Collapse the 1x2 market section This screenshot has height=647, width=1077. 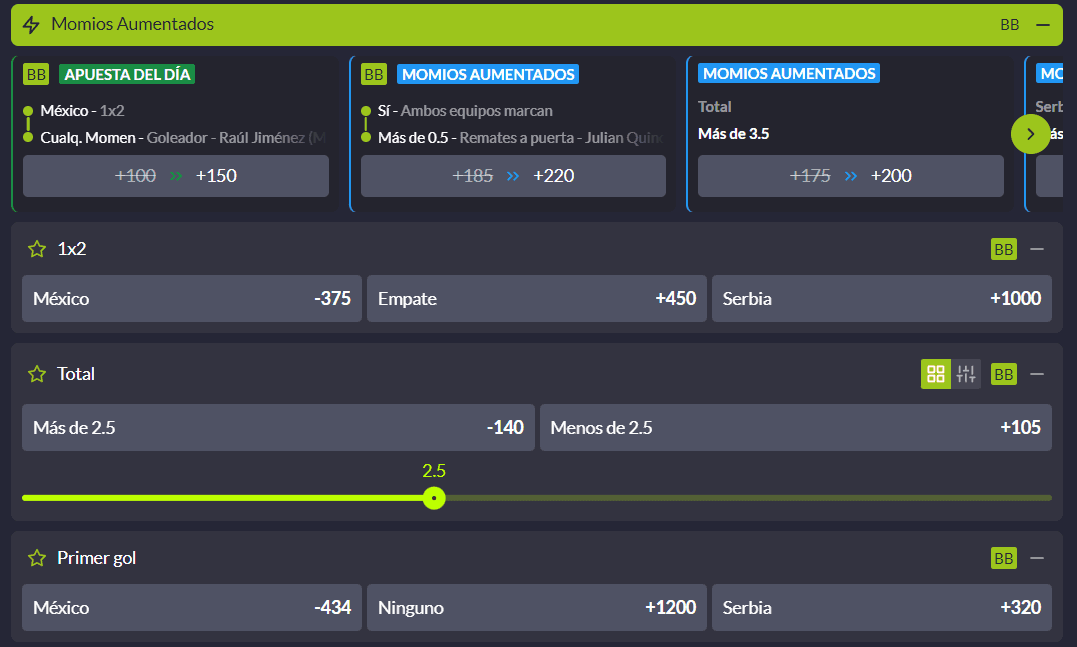(x=1037, y=249)
